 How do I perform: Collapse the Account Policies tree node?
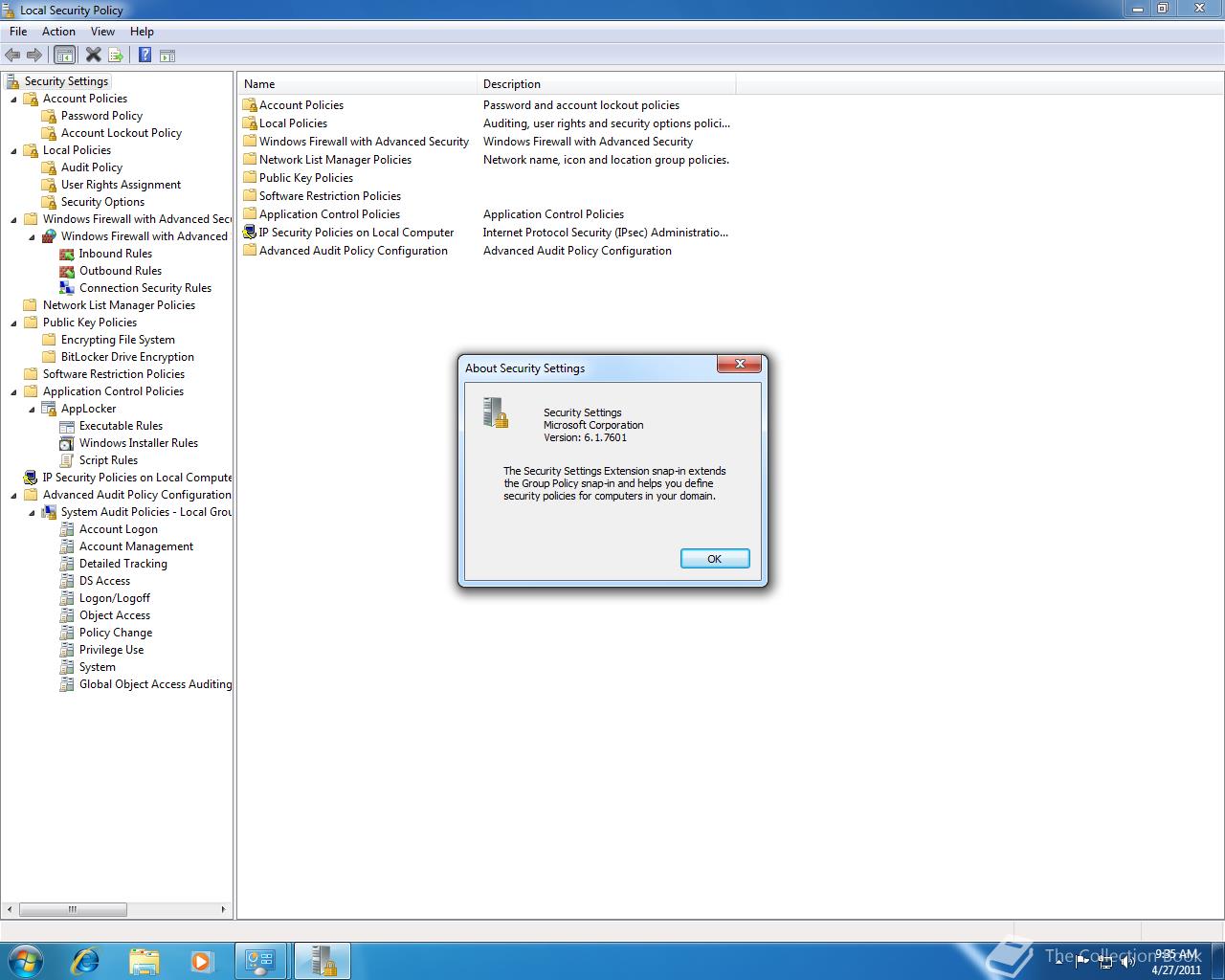pos(13,100)
